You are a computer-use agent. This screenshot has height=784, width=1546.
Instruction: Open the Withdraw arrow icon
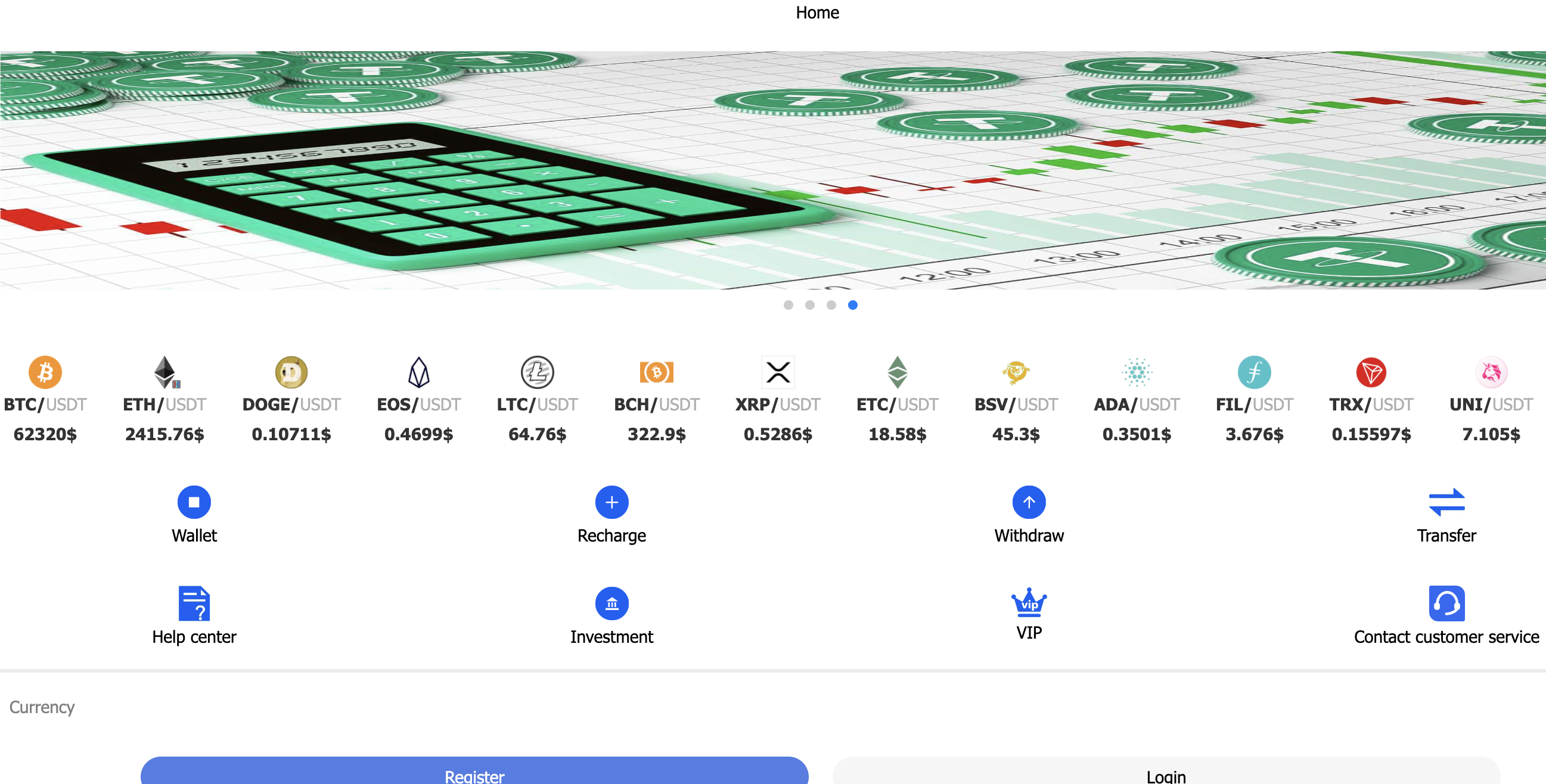click(1029, 502)
